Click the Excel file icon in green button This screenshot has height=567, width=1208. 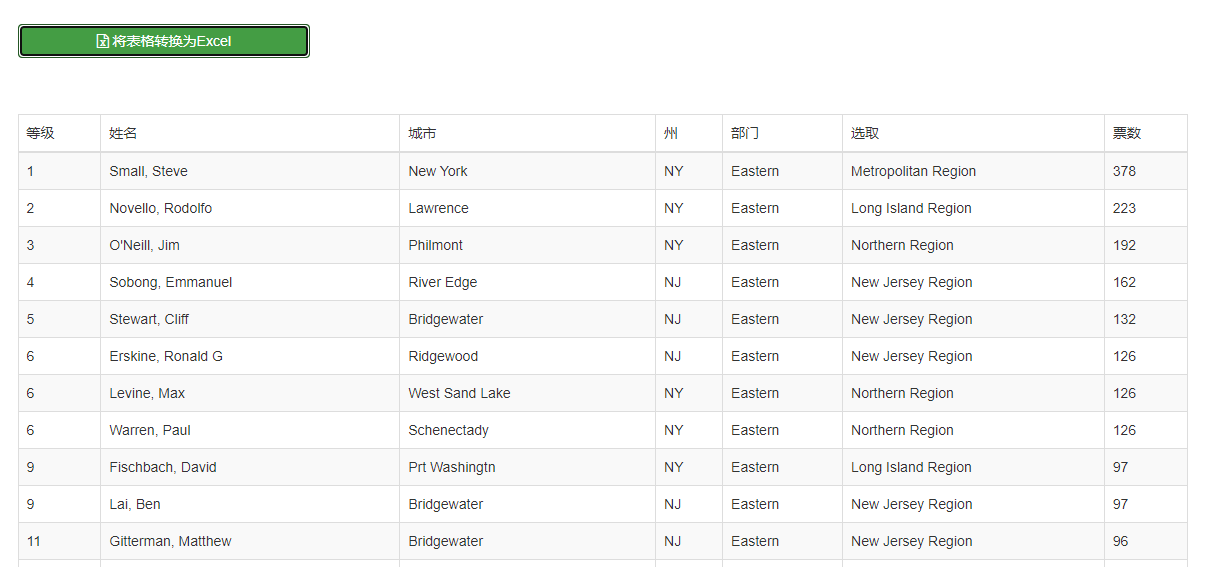(102, 41)
